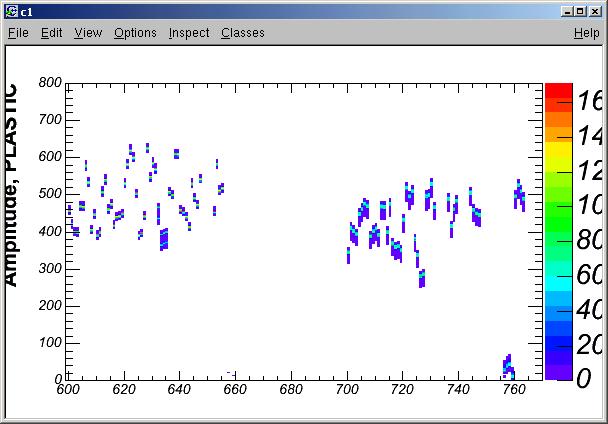This screenshot has width=608, height=424.
Task: Click the violet bottom of color palette
Action: (559, 372)
